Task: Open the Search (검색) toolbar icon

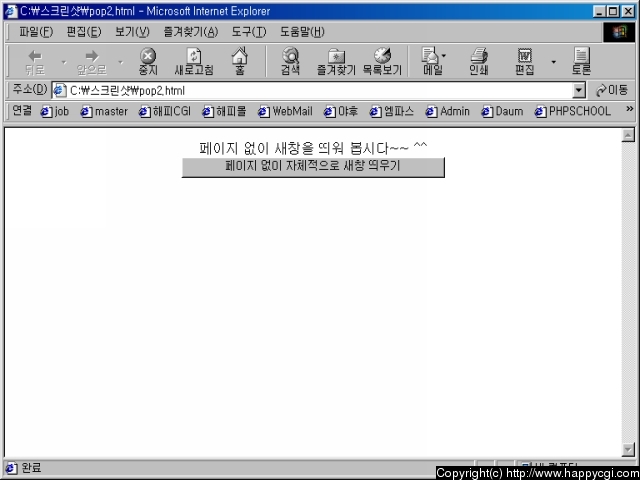Action: coord(290,62)
